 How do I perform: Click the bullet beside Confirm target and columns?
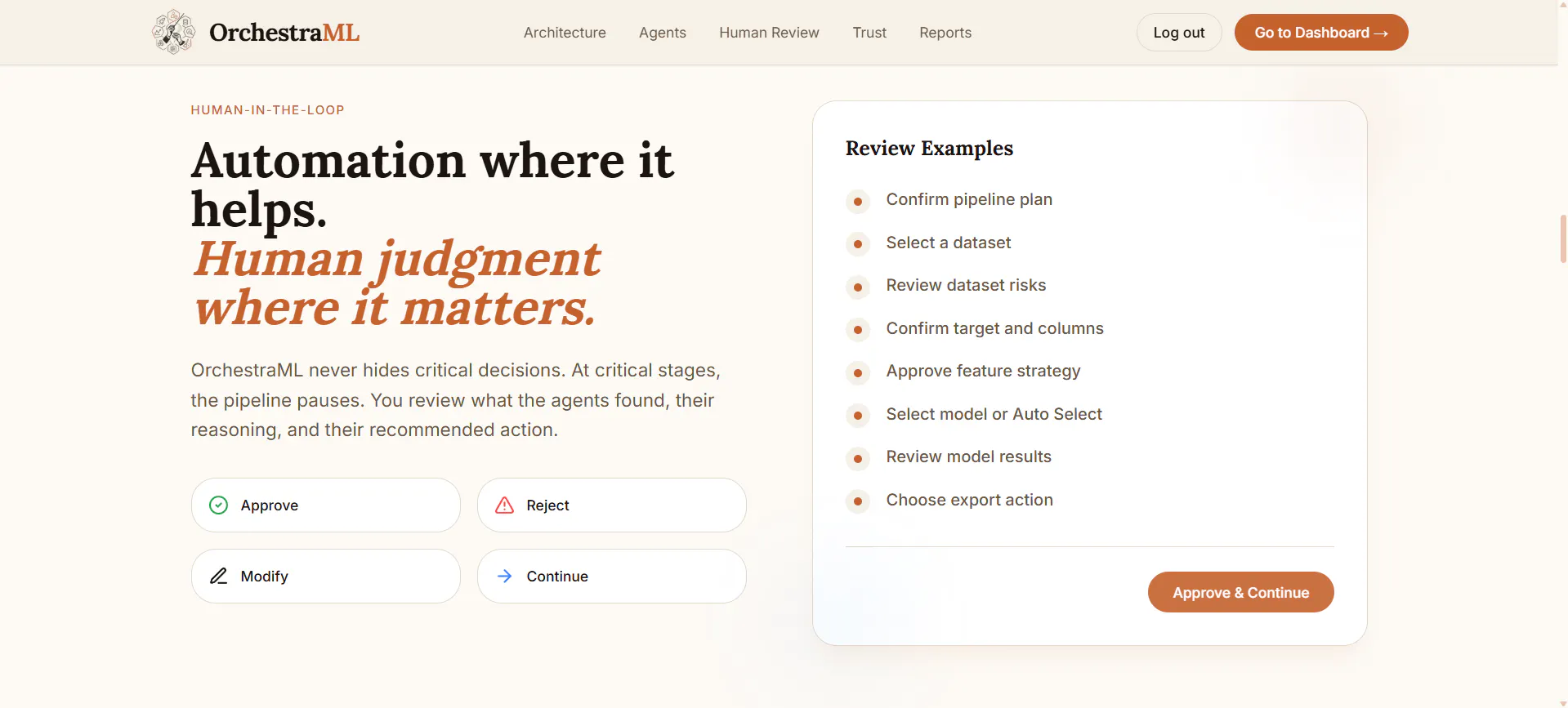[858, 330]
